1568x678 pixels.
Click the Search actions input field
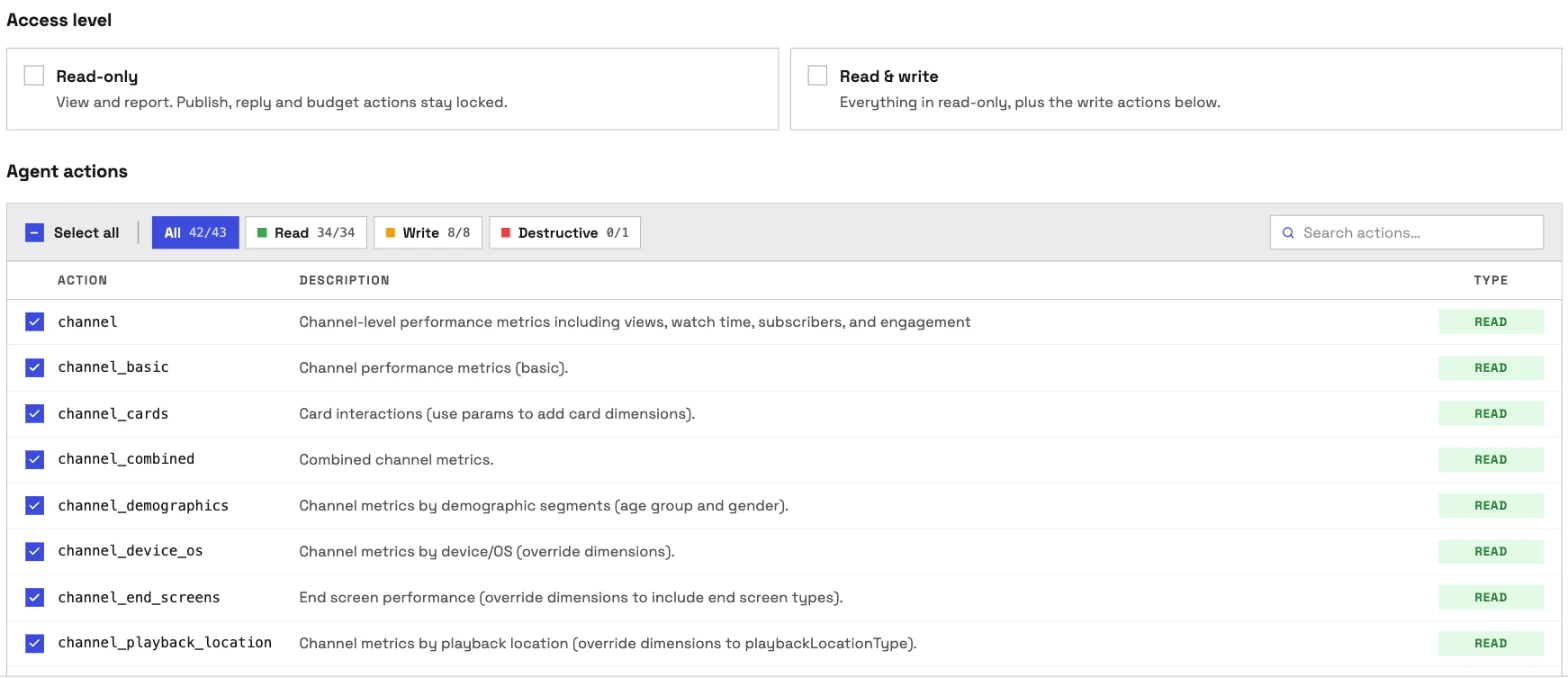(x=1406, y=233)
